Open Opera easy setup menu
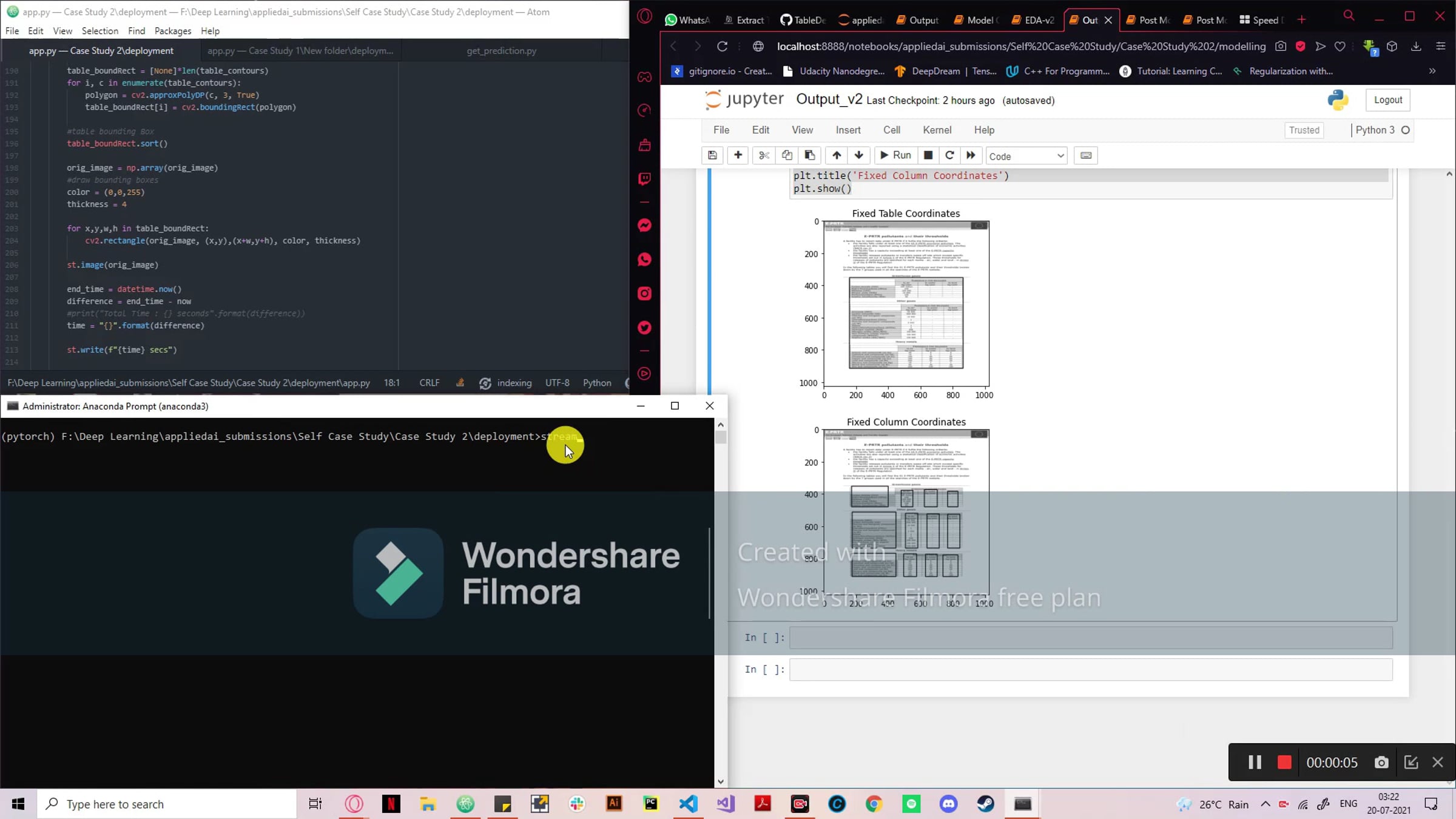Screen dimensions: 1456x819 1441,46
